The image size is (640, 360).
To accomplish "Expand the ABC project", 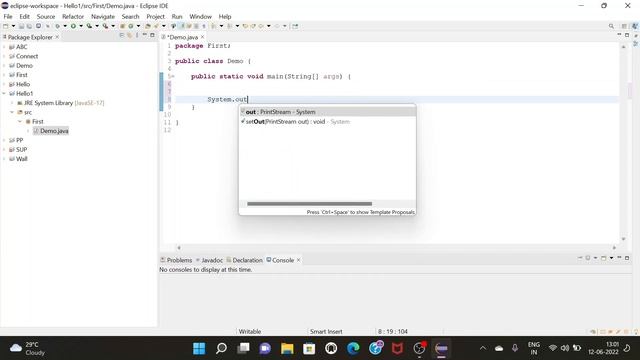I will (4, 47).
